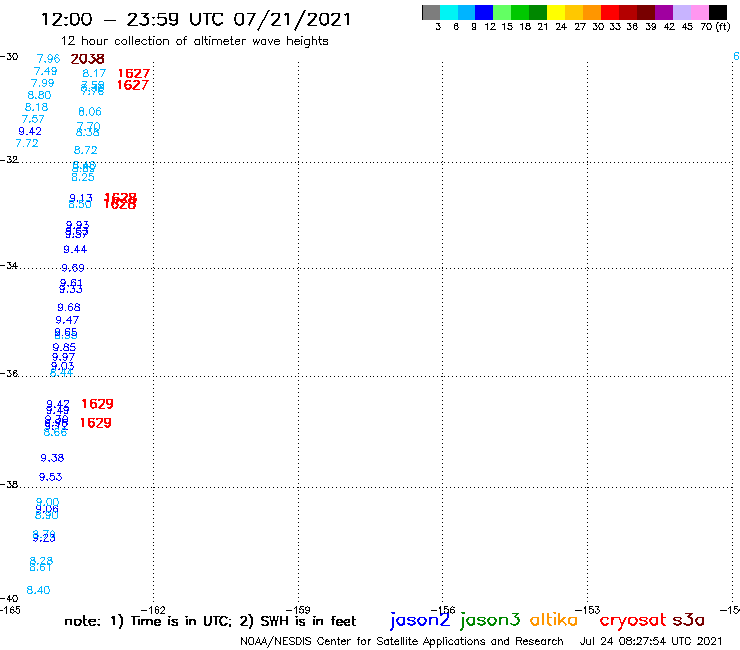
Task: Select the wave height value 9.47
Action: (67, 320)
